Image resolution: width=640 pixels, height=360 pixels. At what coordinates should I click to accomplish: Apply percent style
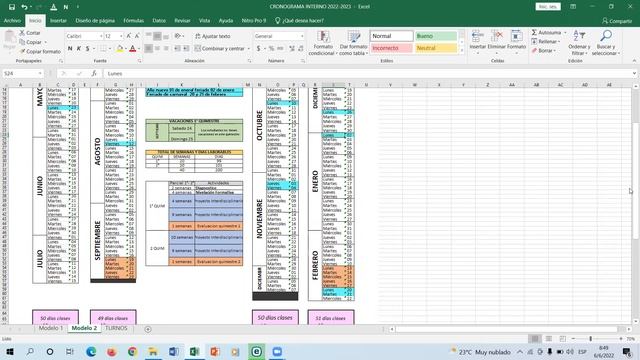coord(271,49)
